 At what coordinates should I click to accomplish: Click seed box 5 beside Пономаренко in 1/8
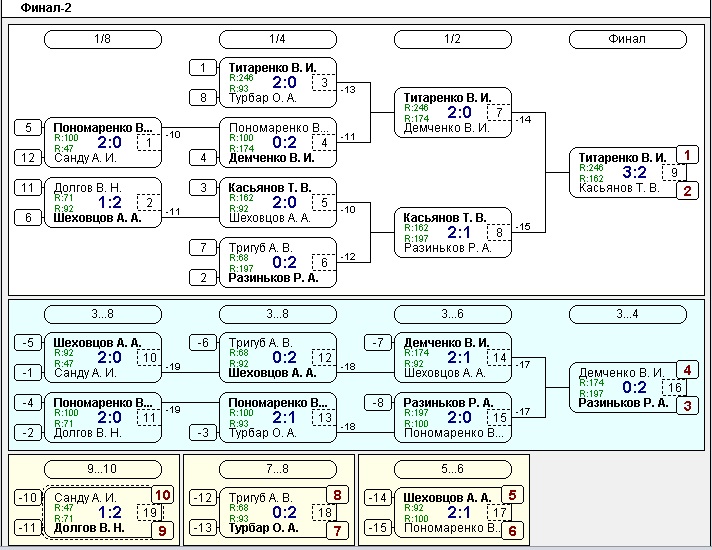[x=28, y=128]
